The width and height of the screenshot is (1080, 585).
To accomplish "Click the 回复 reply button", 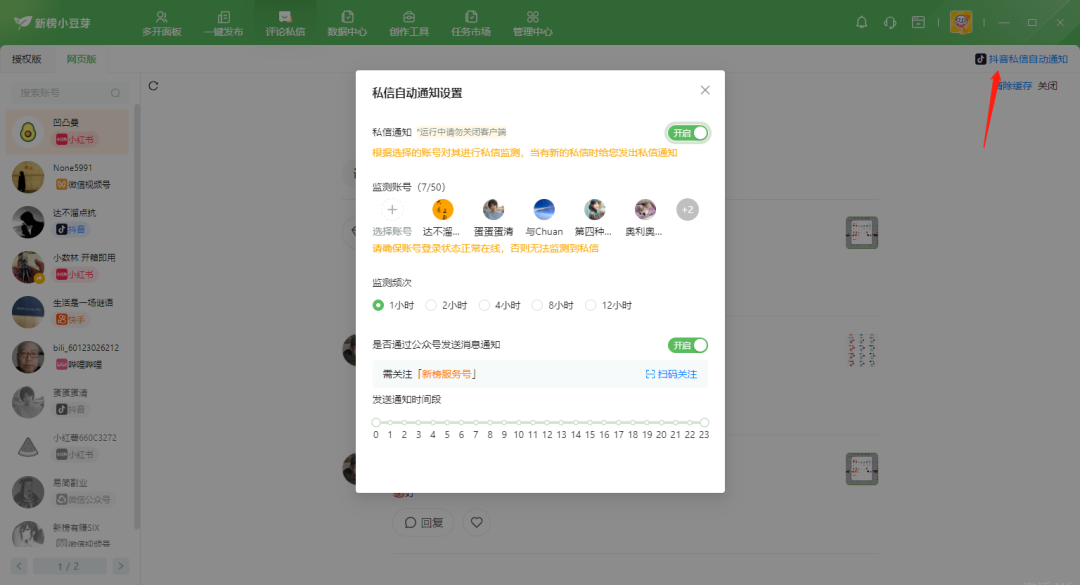I will pyautogui.click(x=424, y=522).
